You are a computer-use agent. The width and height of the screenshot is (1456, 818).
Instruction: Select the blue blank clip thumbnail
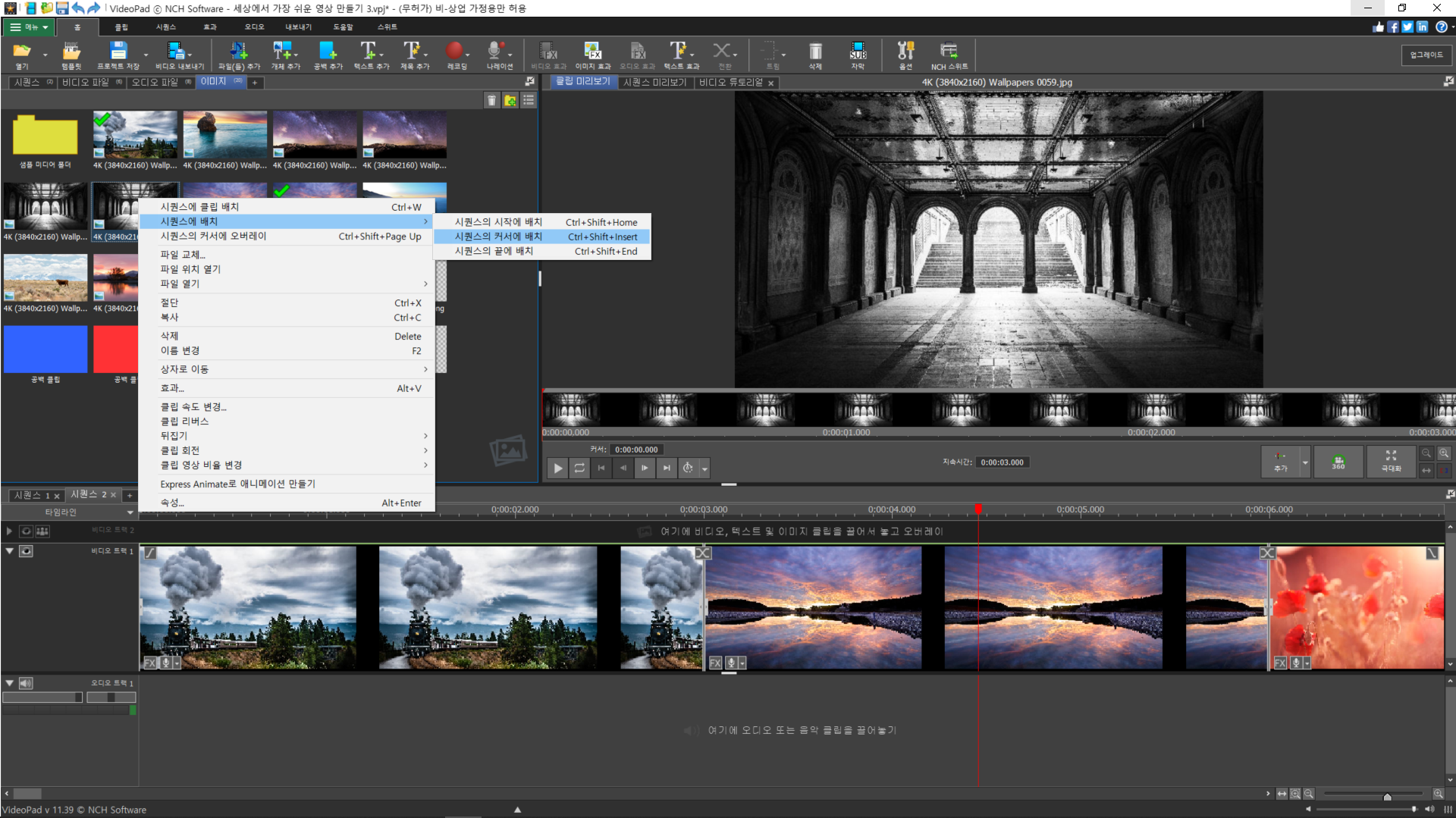(x=45, y=349)
